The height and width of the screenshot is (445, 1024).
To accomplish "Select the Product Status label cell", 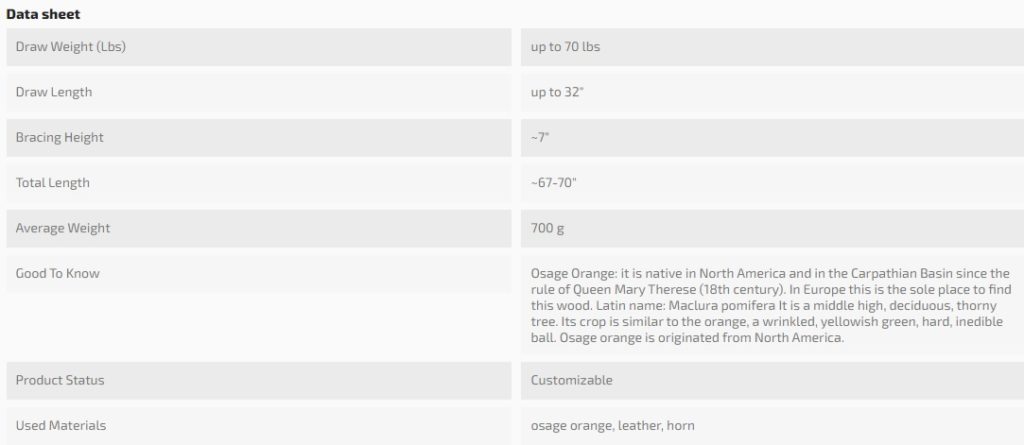I will point(60,380).
